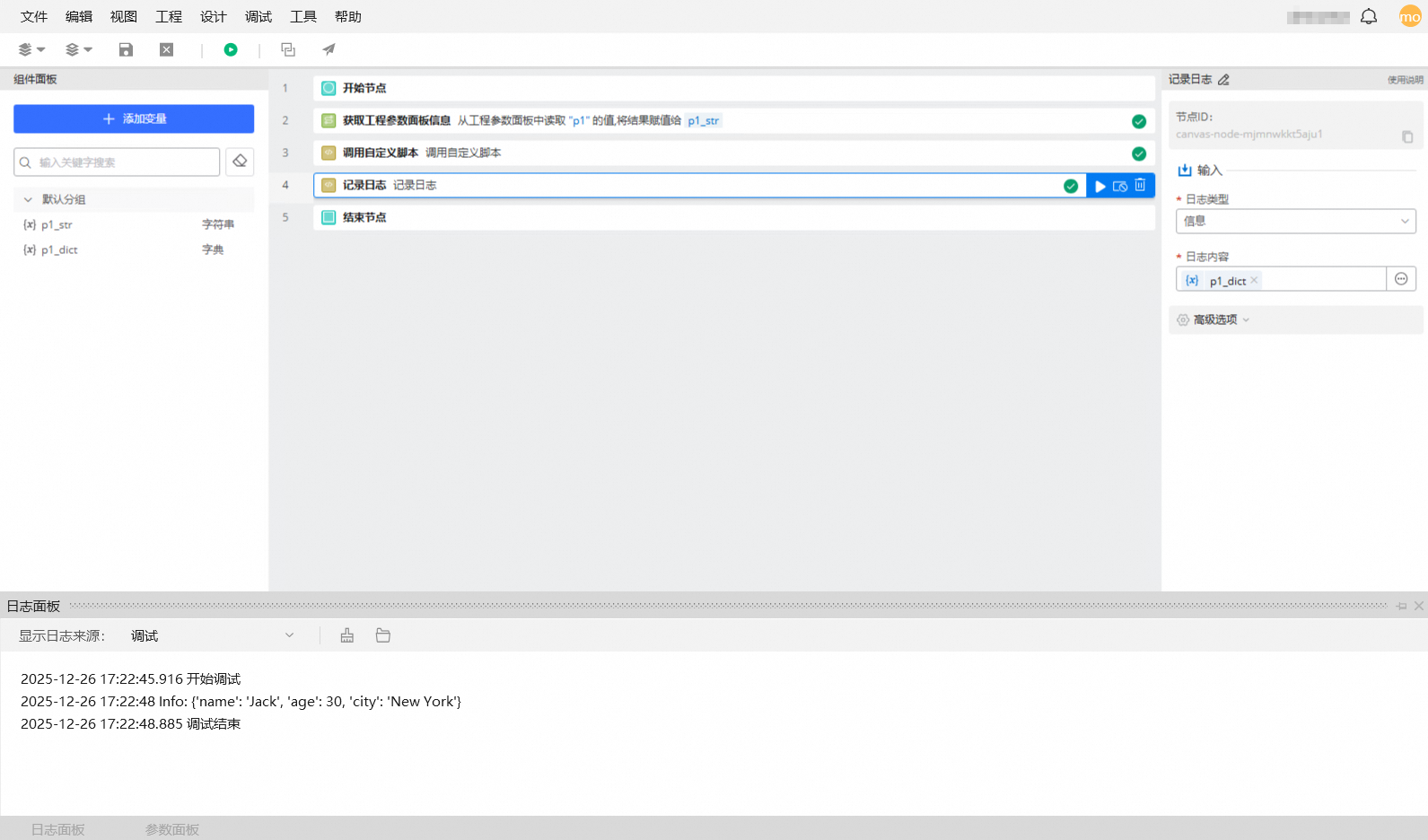Click the 调试结束 log line
1428x840 pixels.
coord(130,724)
